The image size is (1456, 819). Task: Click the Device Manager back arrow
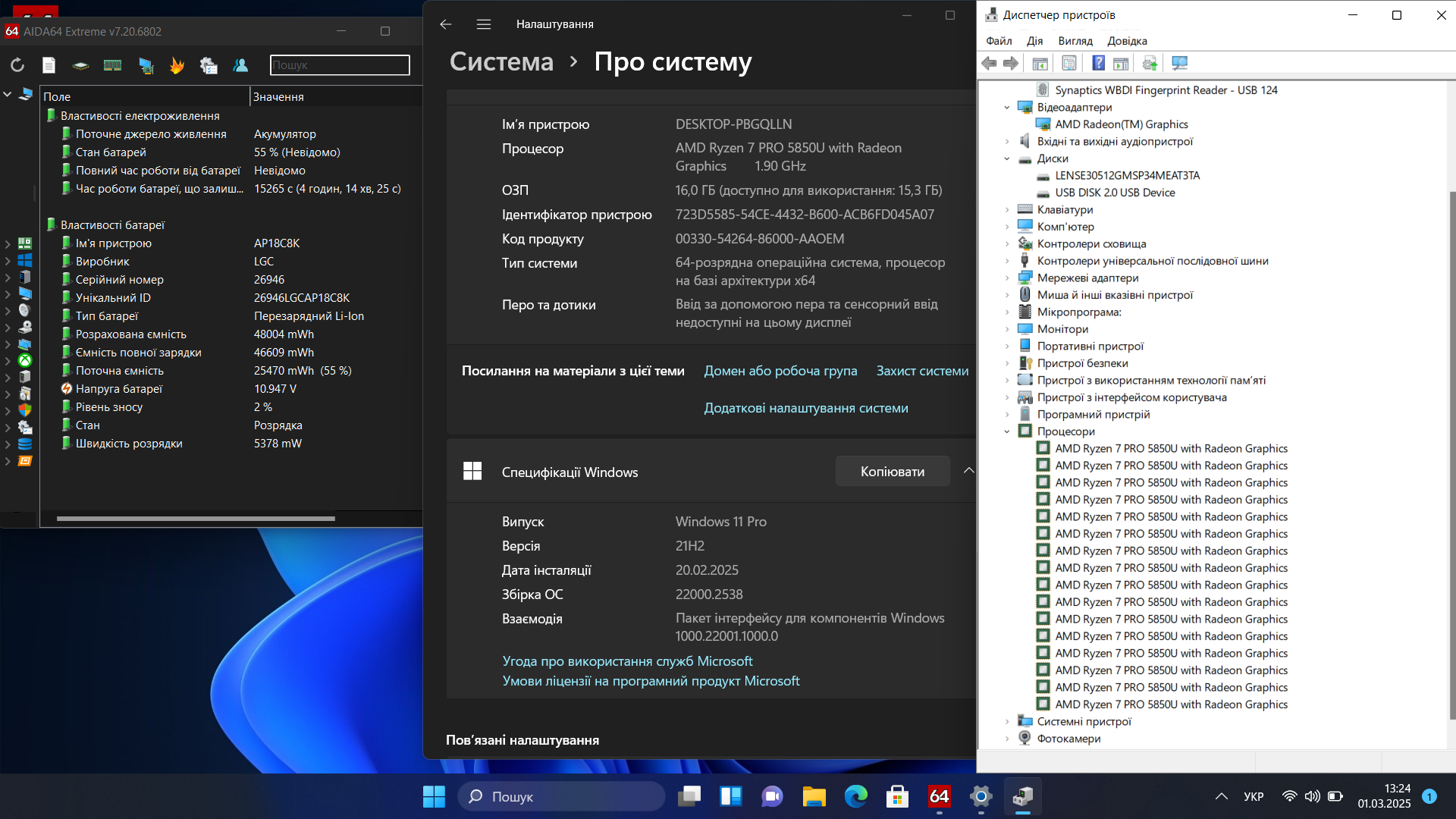[x=989, y=64]
